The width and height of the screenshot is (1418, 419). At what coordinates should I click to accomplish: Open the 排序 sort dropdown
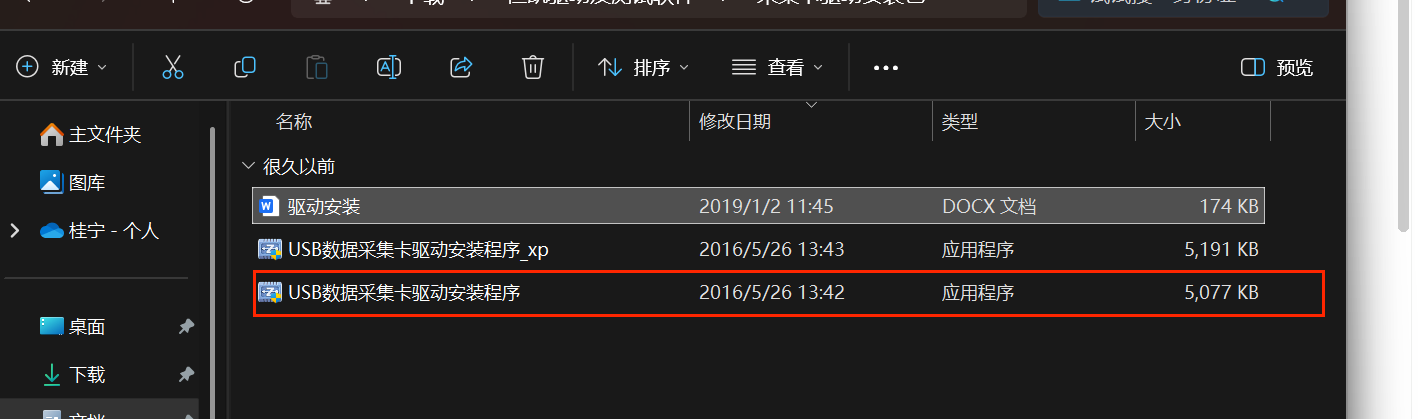644,67
